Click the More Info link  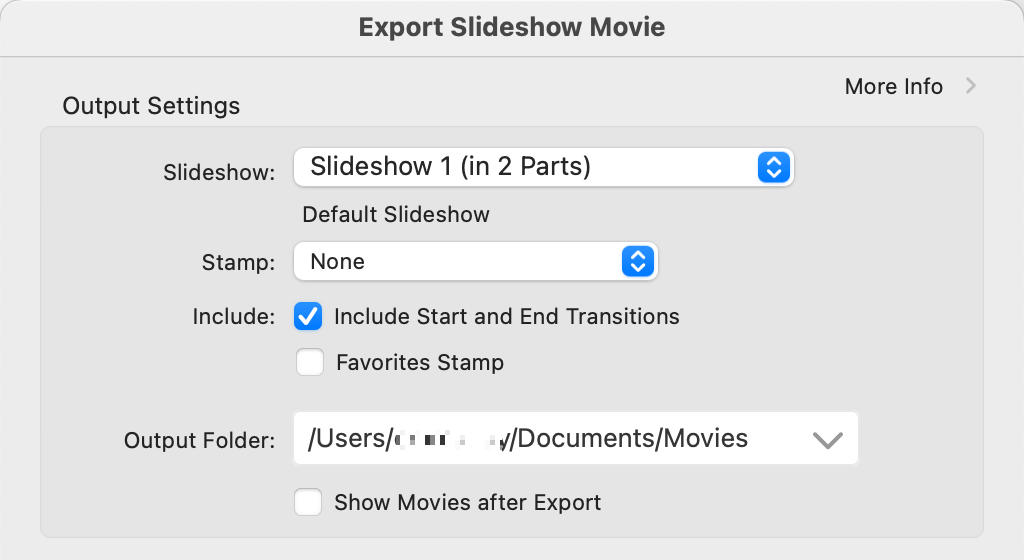[x=893, y=87]
